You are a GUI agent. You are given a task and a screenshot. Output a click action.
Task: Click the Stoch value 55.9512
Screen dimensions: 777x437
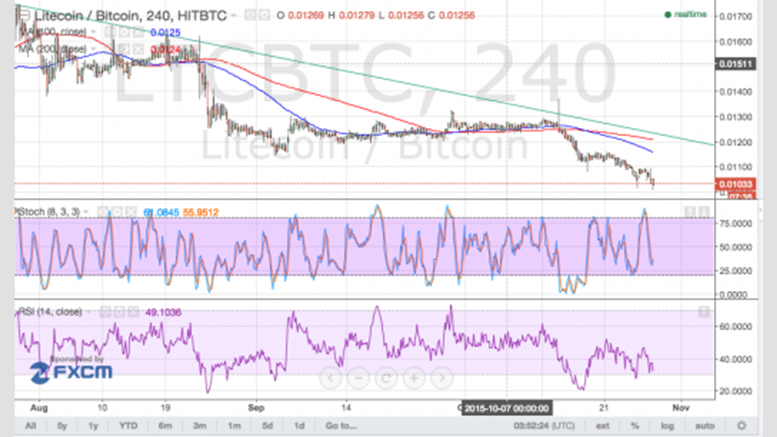tap(201, 213)
